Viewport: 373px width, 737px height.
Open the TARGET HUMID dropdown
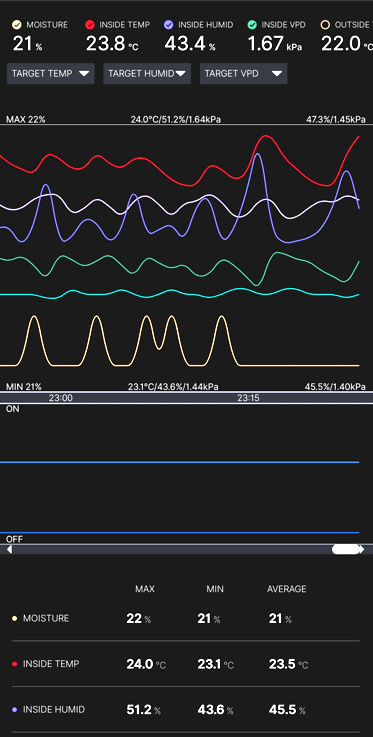tap(147, 73)
